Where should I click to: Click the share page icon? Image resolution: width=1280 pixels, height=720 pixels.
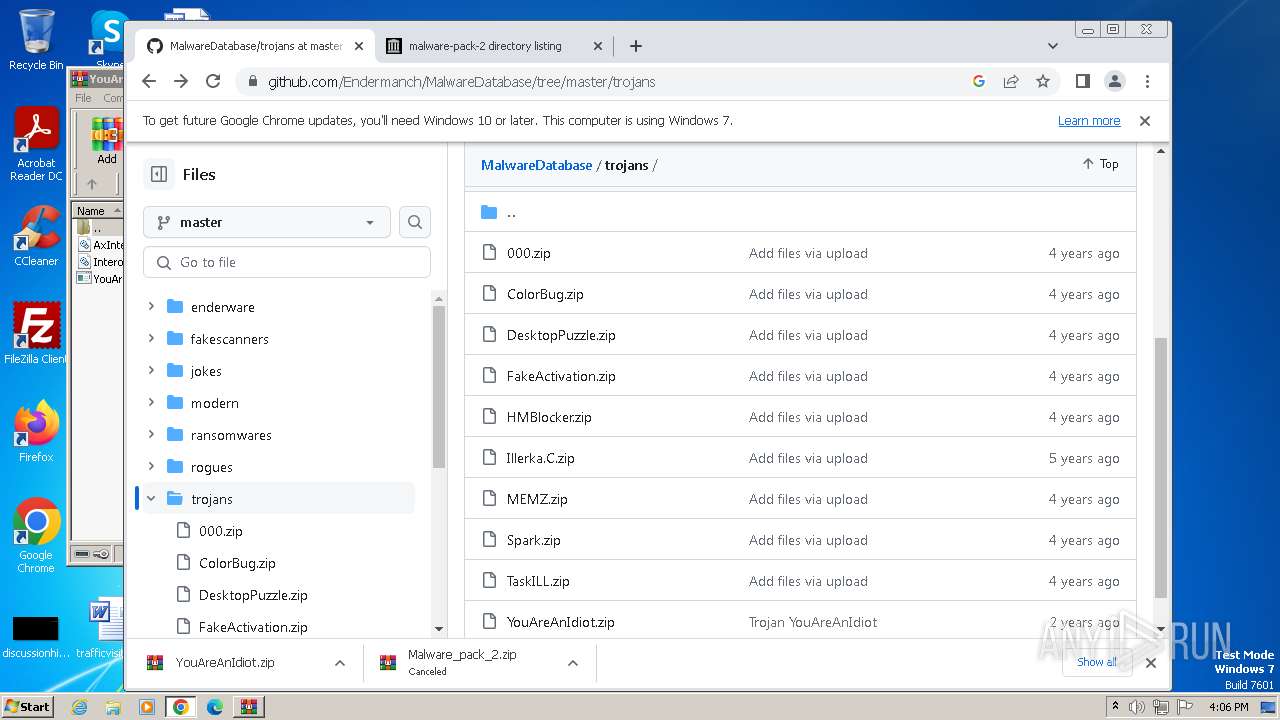tap(1011, 81)
